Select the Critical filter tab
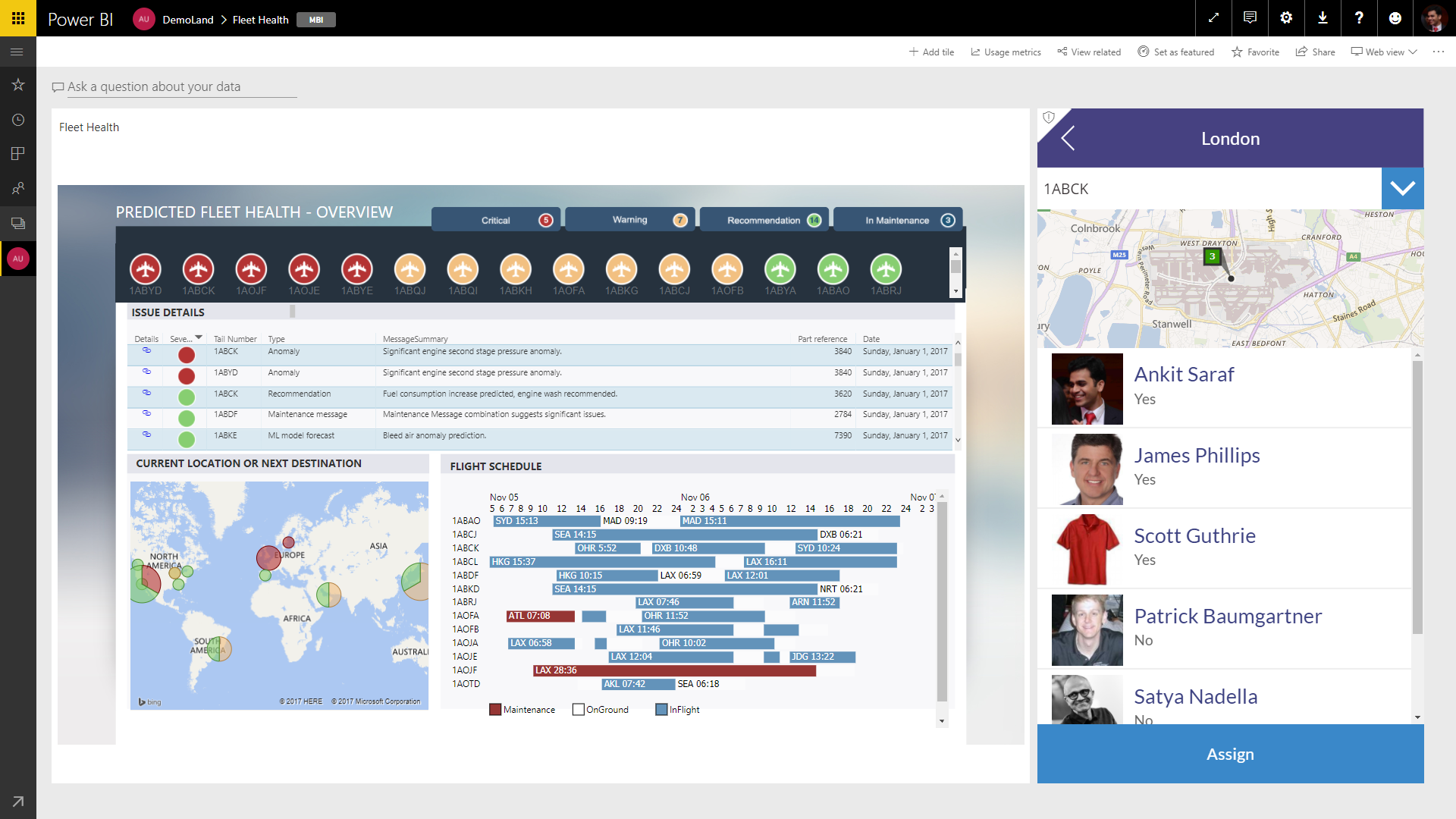The image size is (1456, 819). (497, 221)
